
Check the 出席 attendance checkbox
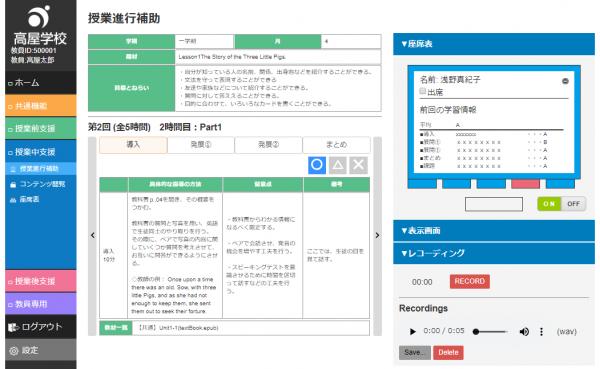[x=423, y=91]
